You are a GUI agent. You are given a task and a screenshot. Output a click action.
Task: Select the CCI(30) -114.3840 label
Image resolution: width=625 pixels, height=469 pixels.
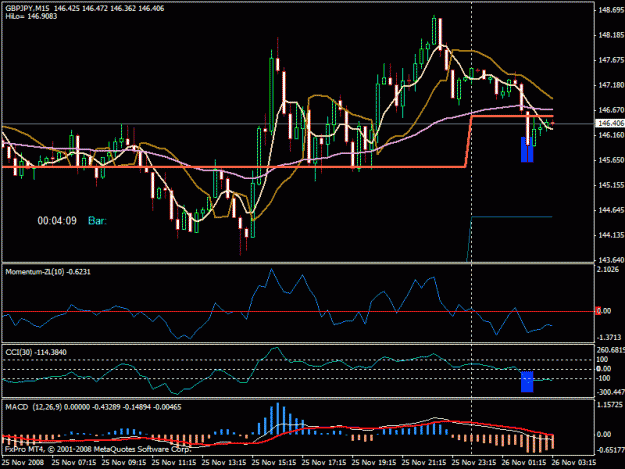(x=36, y=352)
